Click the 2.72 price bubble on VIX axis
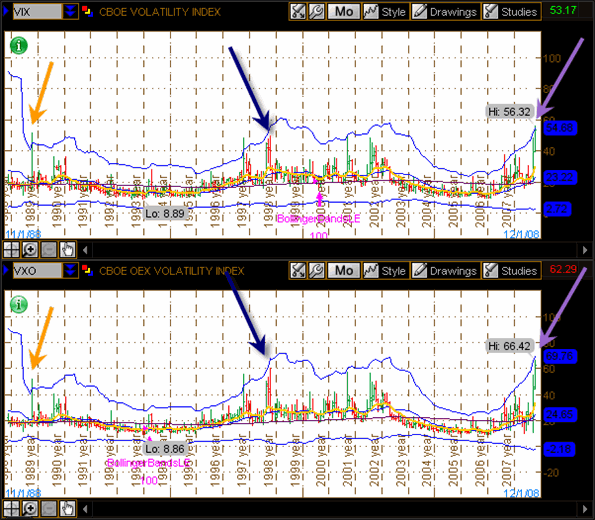 pyautogui.click(x=557, y=209)
